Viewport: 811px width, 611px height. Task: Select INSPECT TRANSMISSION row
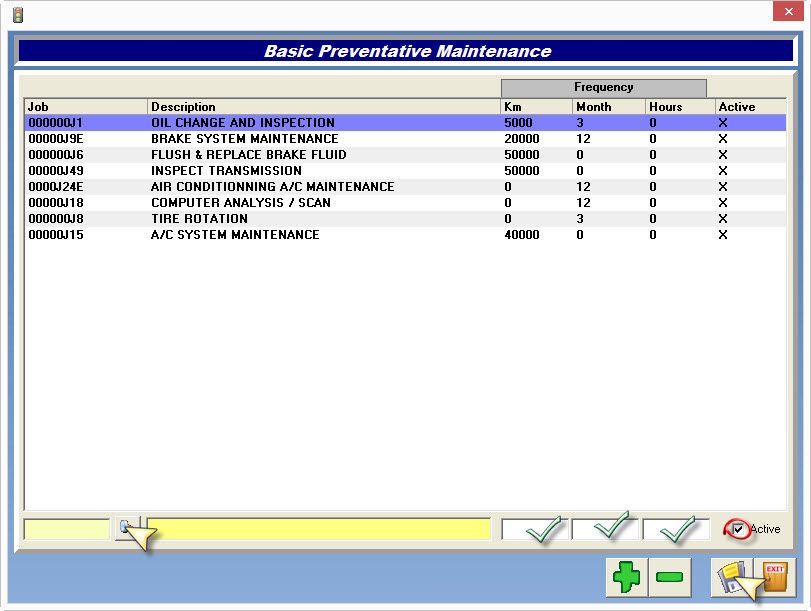tap(405, 171)
